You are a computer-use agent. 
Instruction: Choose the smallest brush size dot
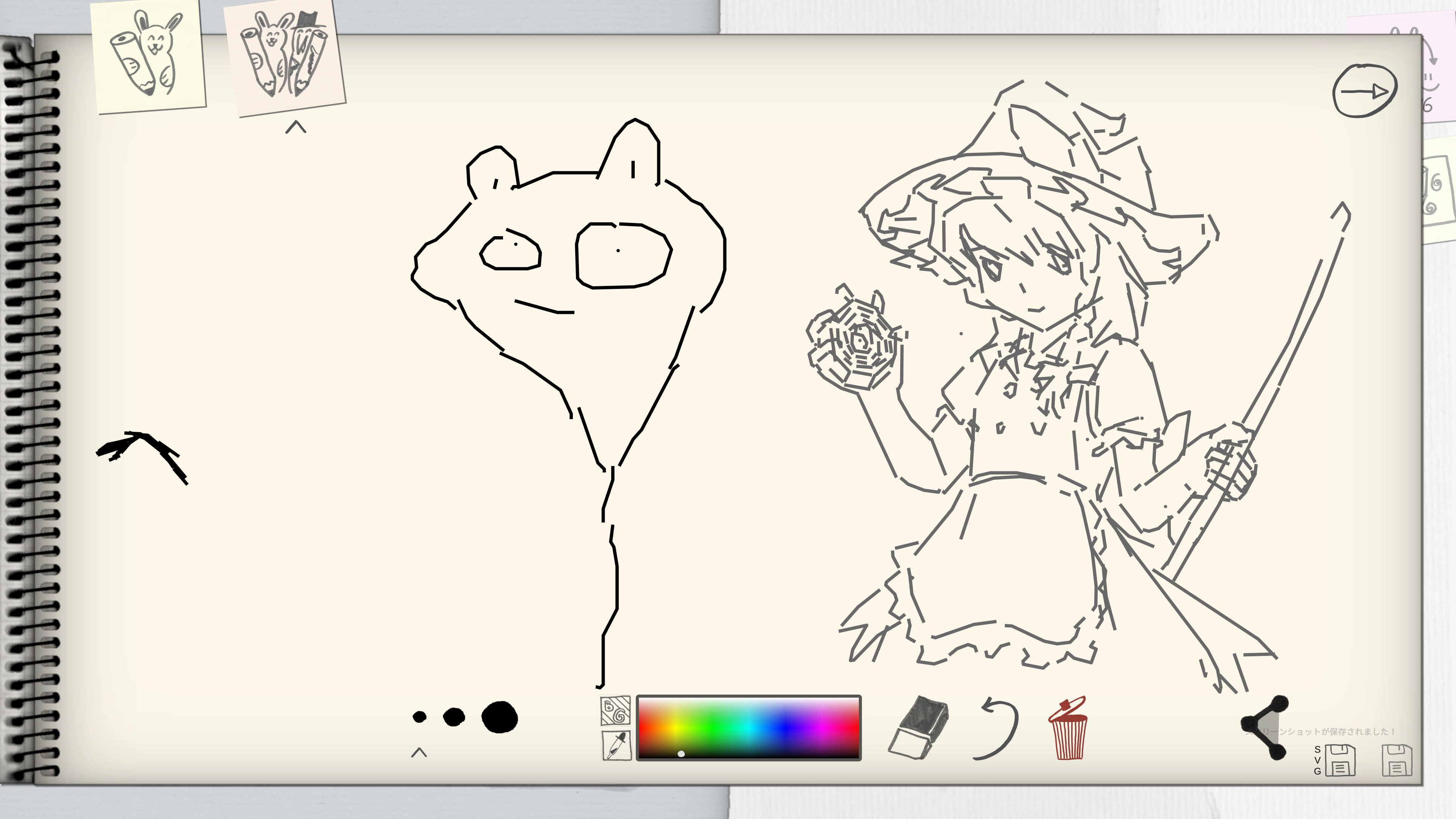419,717
